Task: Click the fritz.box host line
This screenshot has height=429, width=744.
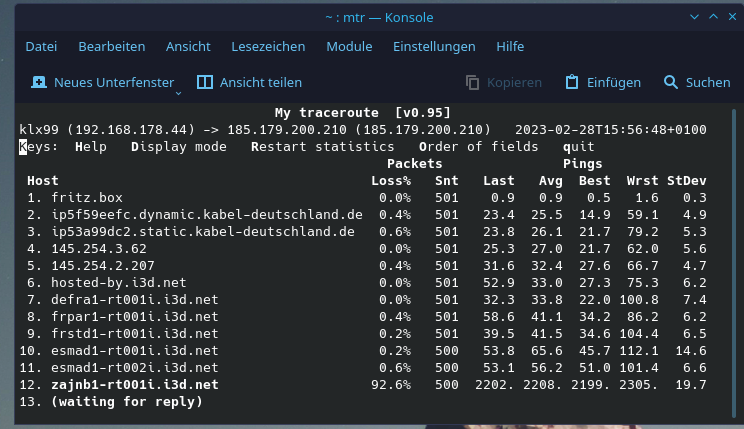Action: point(87,198)
